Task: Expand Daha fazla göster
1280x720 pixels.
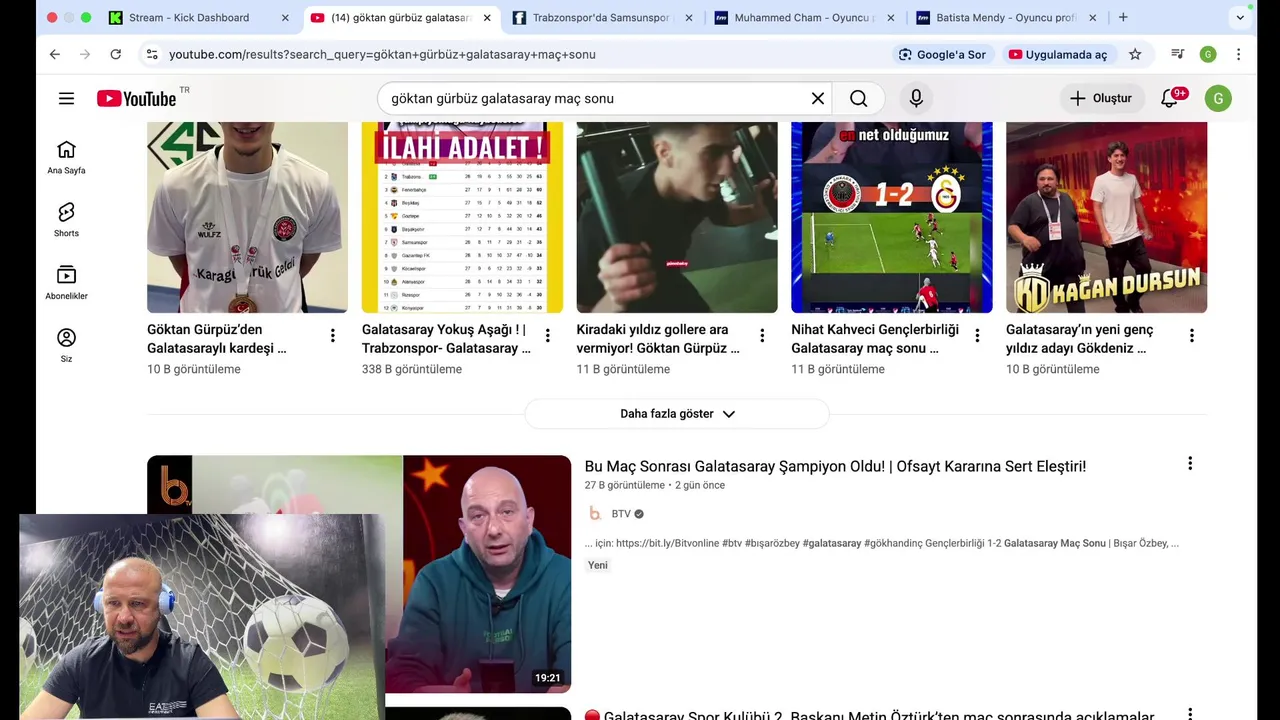Action: coord(677,414)
